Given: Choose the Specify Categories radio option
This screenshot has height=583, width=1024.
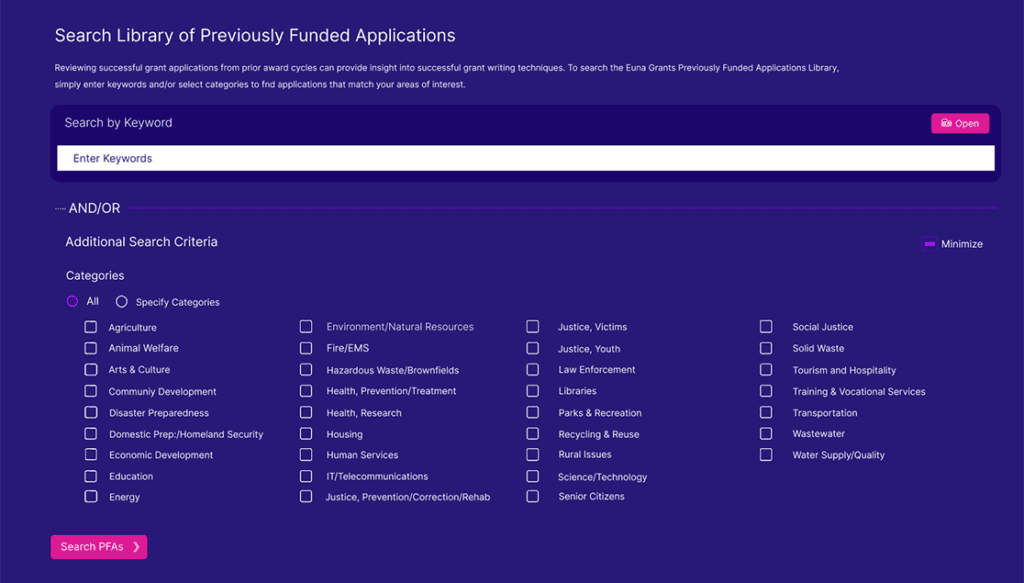Looking at the screenshot, I should pyautogui.click(x=122, y=301).
